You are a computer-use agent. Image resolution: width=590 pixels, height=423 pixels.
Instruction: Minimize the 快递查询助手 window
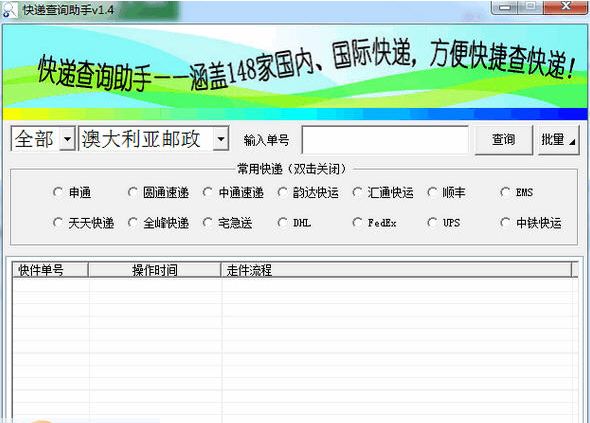505,7
